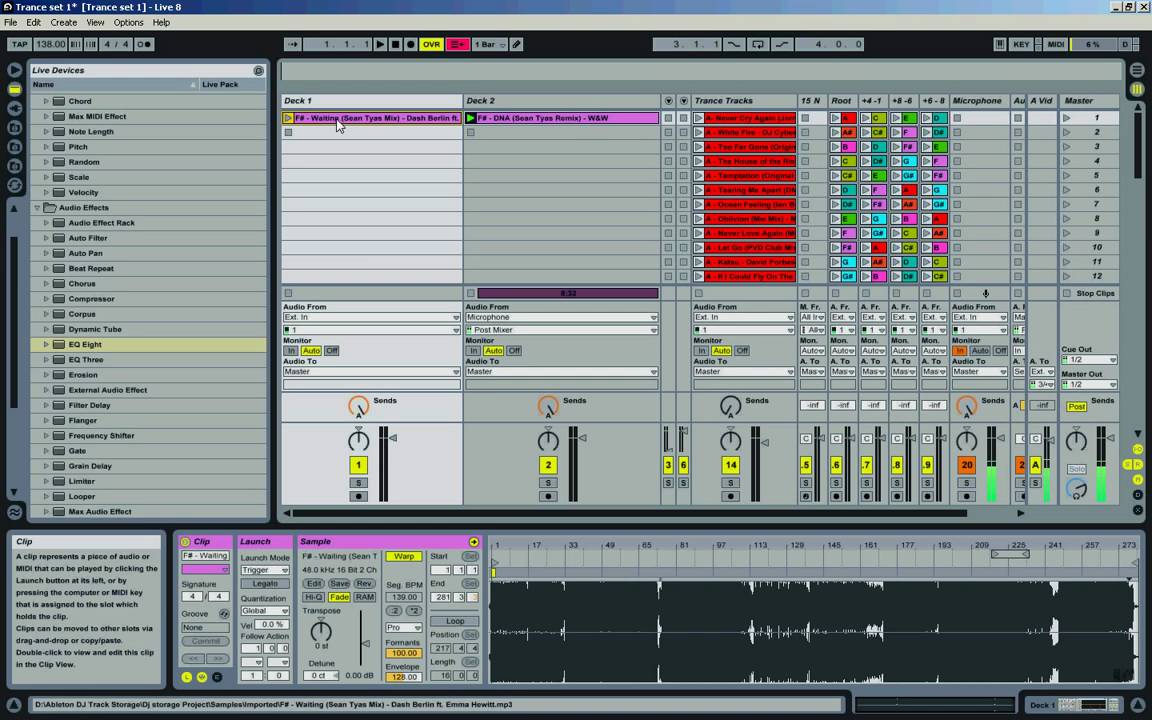1152x720 pixels.
Task: Toggle Follow playback scrolling button
Action: tap(292, 44)
